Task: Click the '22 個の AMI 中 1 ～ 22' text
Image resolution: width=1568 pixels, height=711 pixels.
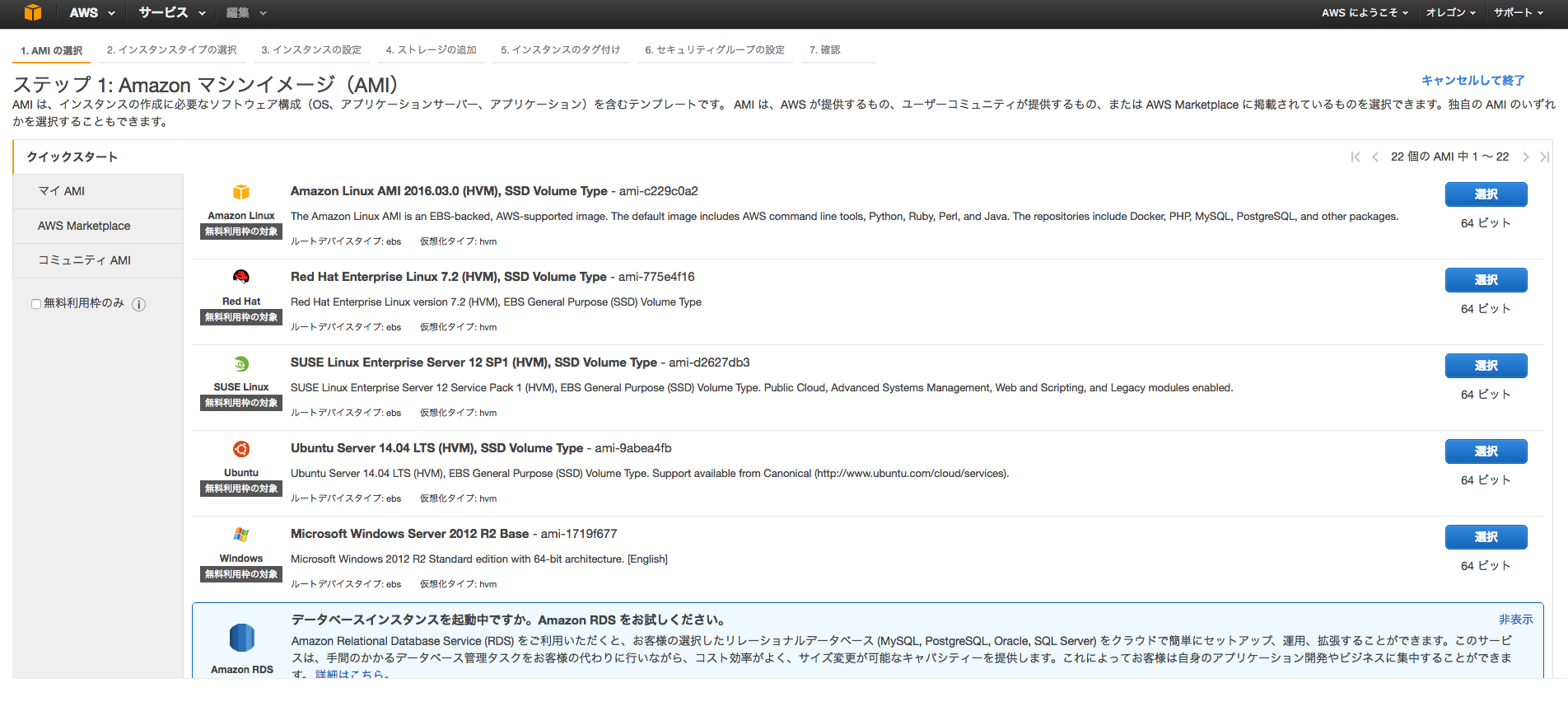Action: click(x=1449, y=157)
